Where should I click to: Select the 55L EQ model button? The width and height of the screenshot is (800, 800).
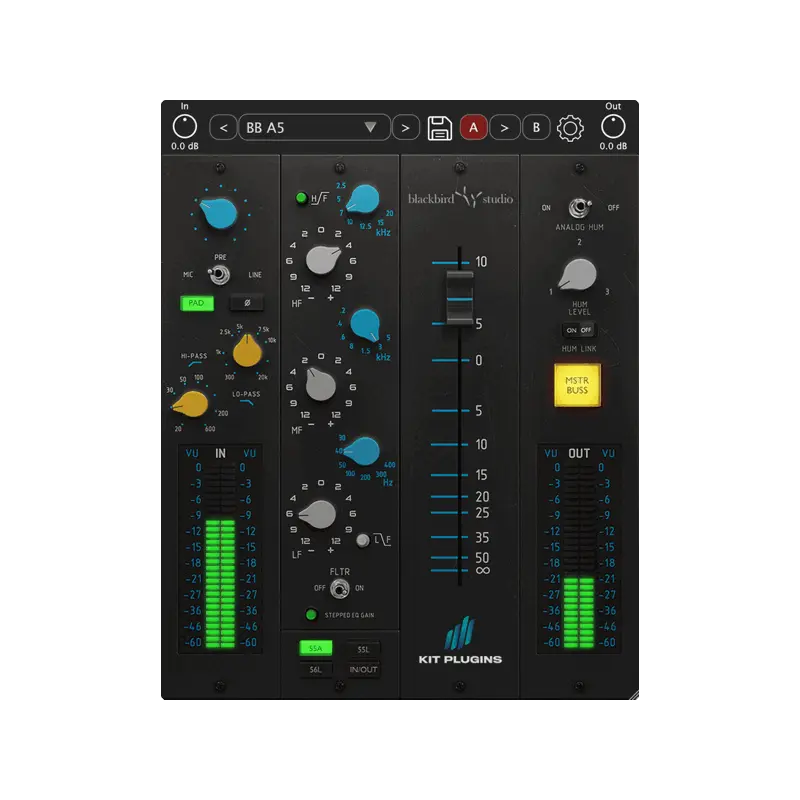(363, 649)
